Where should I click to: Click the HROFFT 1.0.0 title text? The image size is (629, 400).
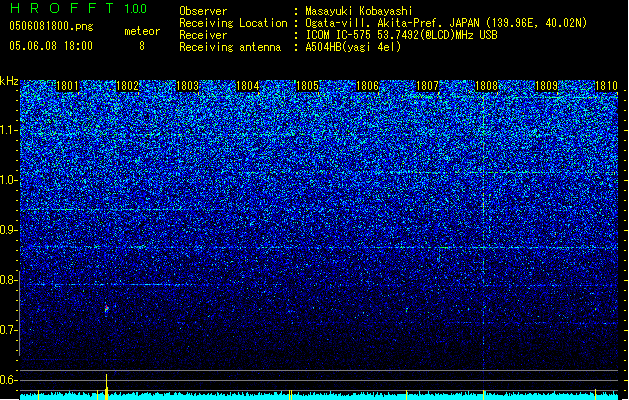[79, 8]
